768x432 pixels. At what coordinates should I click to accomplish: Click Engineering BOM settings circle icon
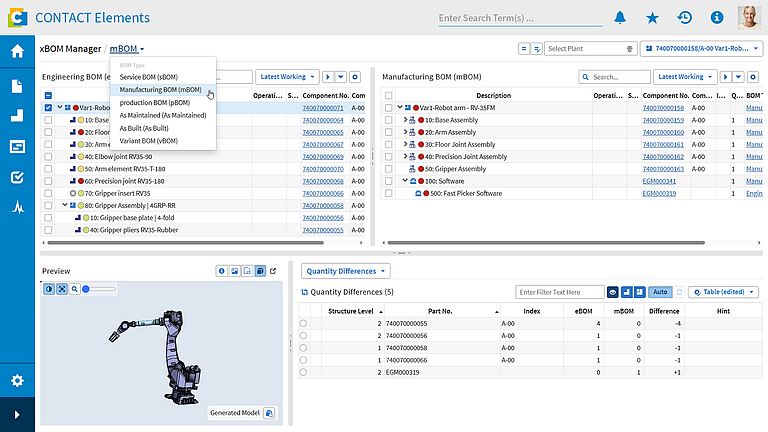[355, 77]
